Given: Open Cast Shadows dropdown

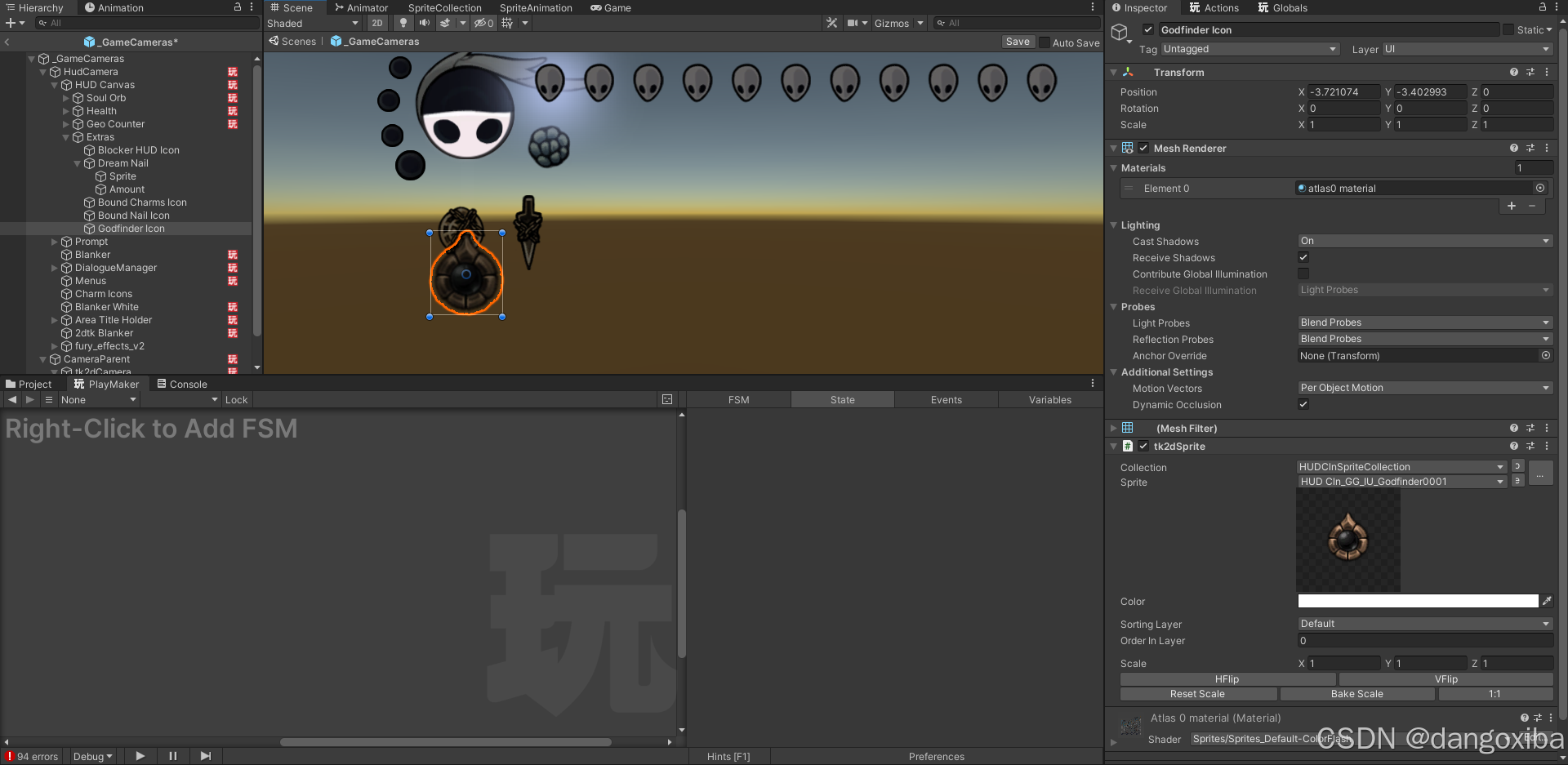Looking at the screenshot, I should point(1425,241).
